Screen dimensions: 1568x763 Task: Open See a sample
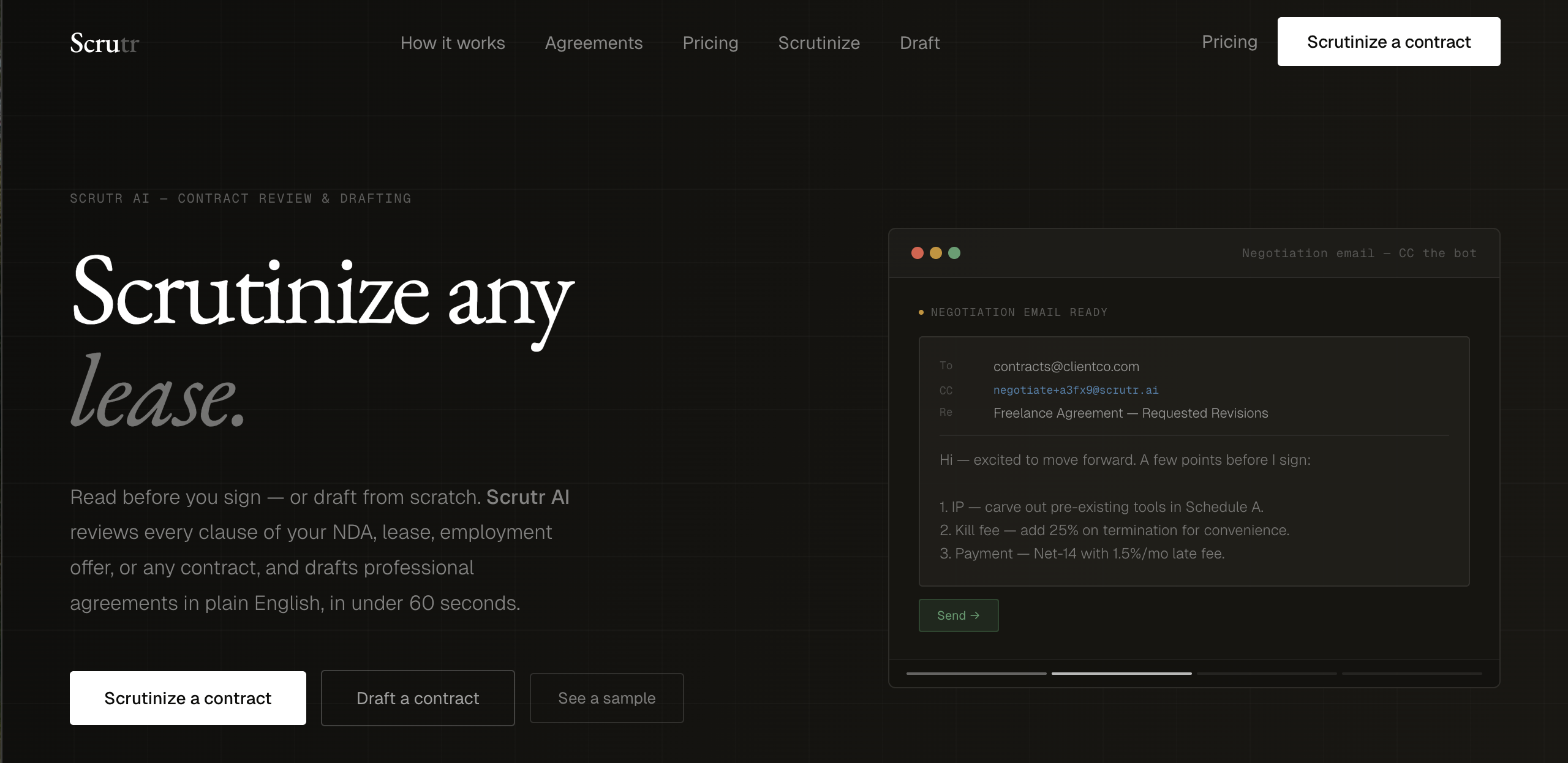[606, 697]
